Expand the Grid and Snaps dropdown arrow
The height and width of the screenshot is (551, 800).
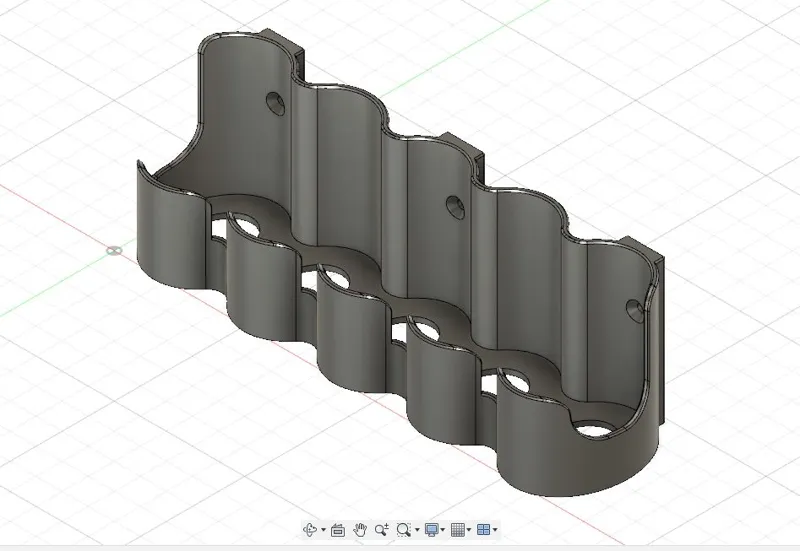[x=469, y=530]
